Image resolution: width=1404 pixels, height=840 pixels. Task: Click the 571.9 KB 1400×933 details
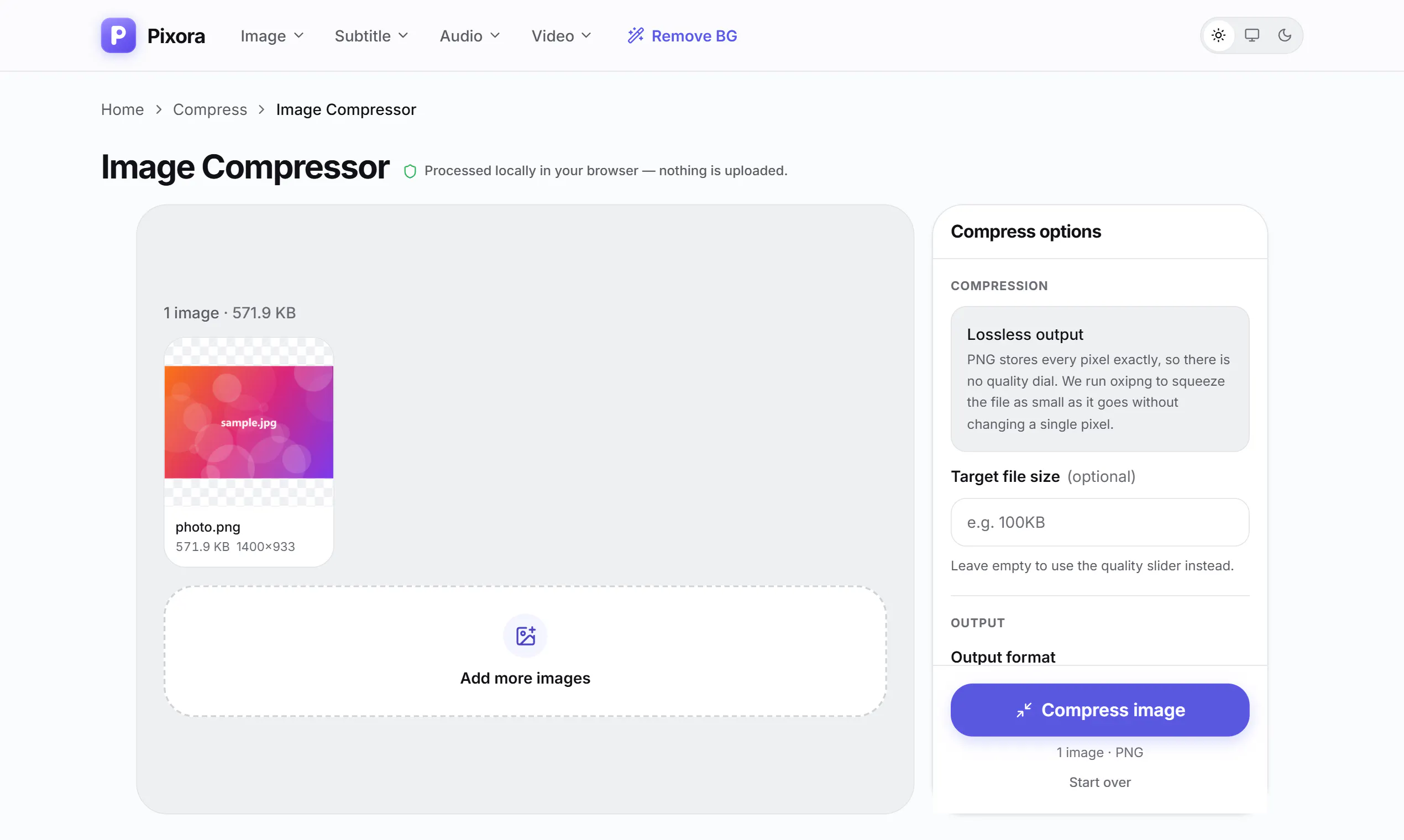click(235, 546)
